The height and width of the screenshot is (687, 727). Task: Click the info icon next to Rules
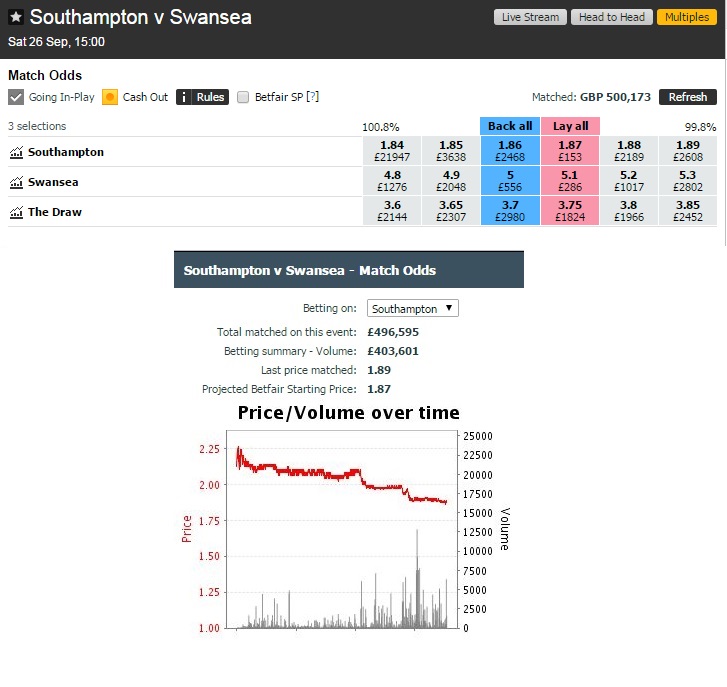[184, 97]
